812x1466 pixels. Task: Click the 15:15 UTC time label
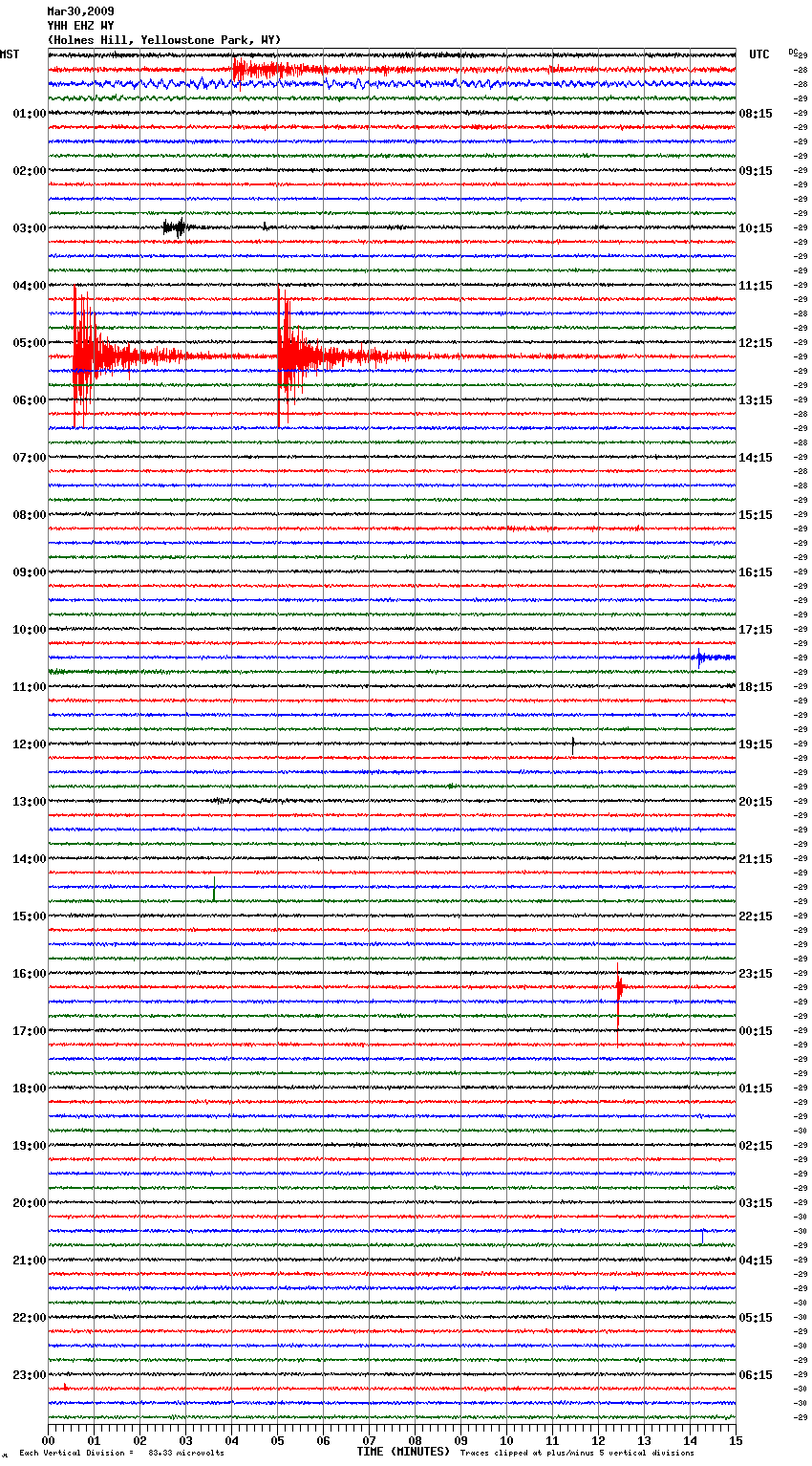coord(756,515)
